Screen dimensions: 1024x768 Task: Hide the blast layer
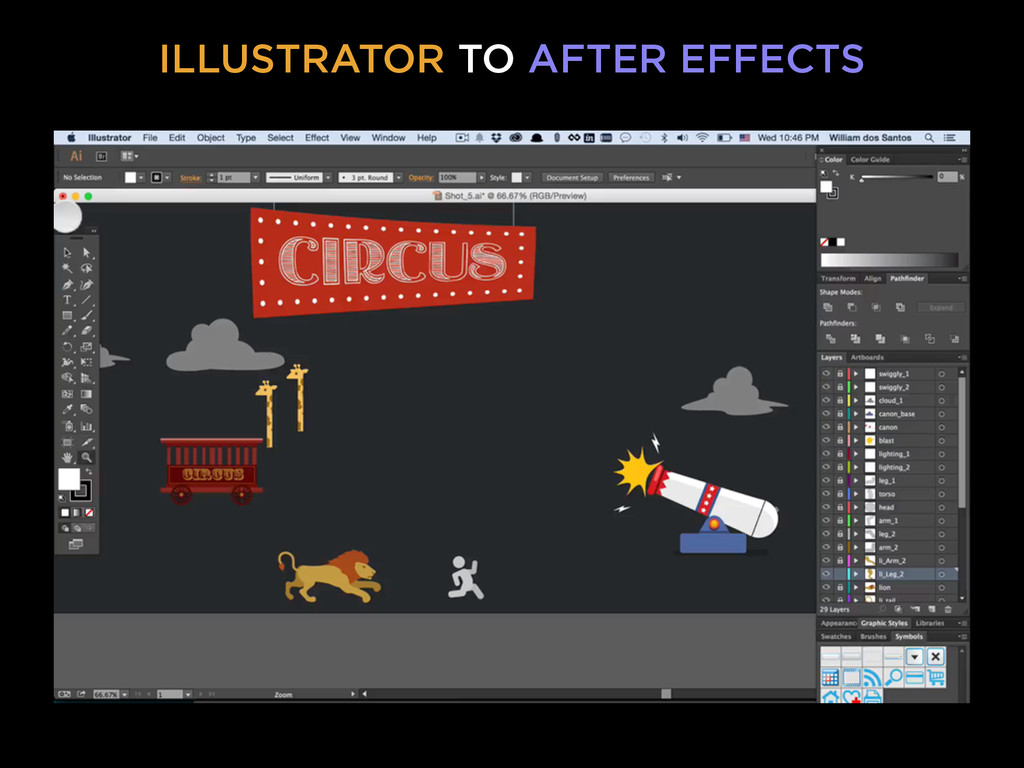coord(826,441)
